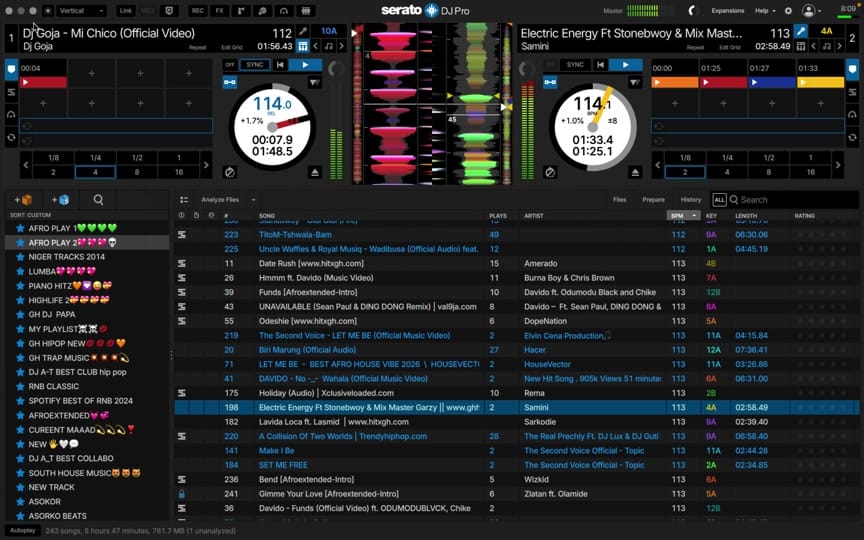Screen dimensions: 864x540
Task: Select cue points tab on deck 1
Action: click(x=12, y=69)
